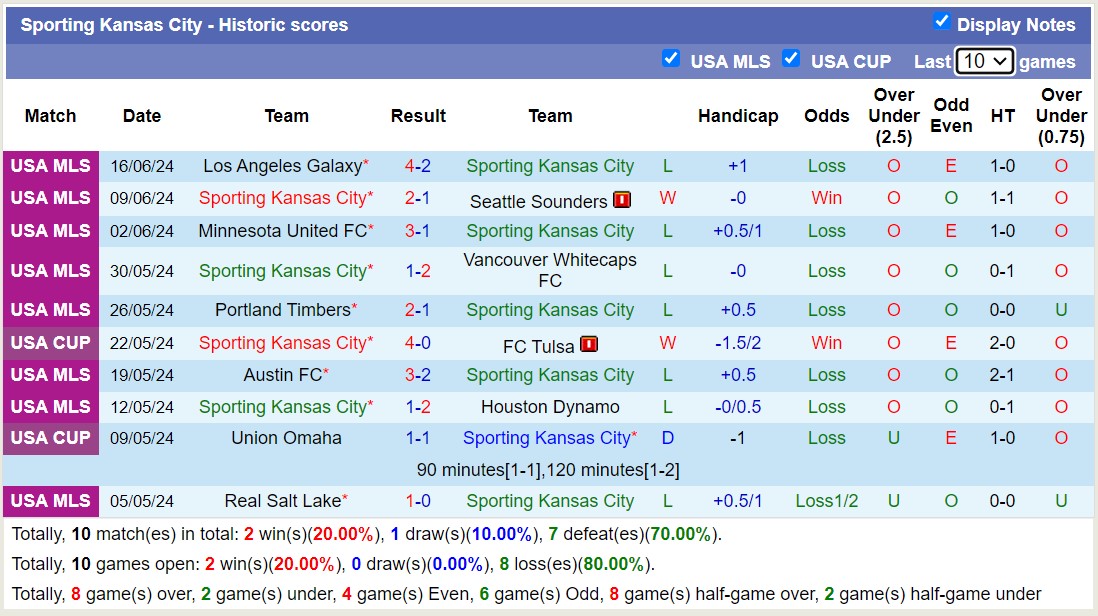Click red card icon beside Seattle Sounders

click(622, 200)
